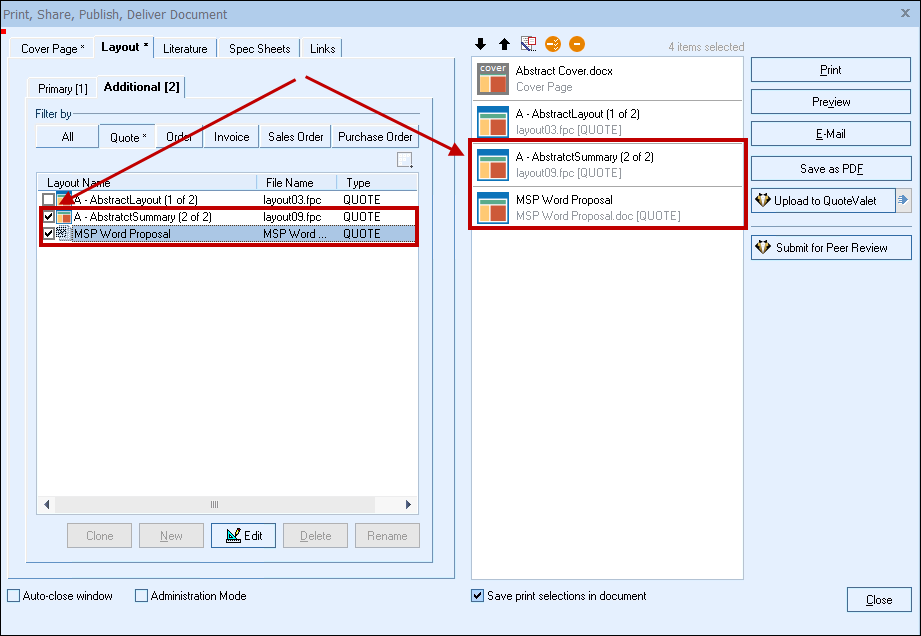Click the move up arrow icon
This screenshot has height=636, width=921.
coord(504,45)
